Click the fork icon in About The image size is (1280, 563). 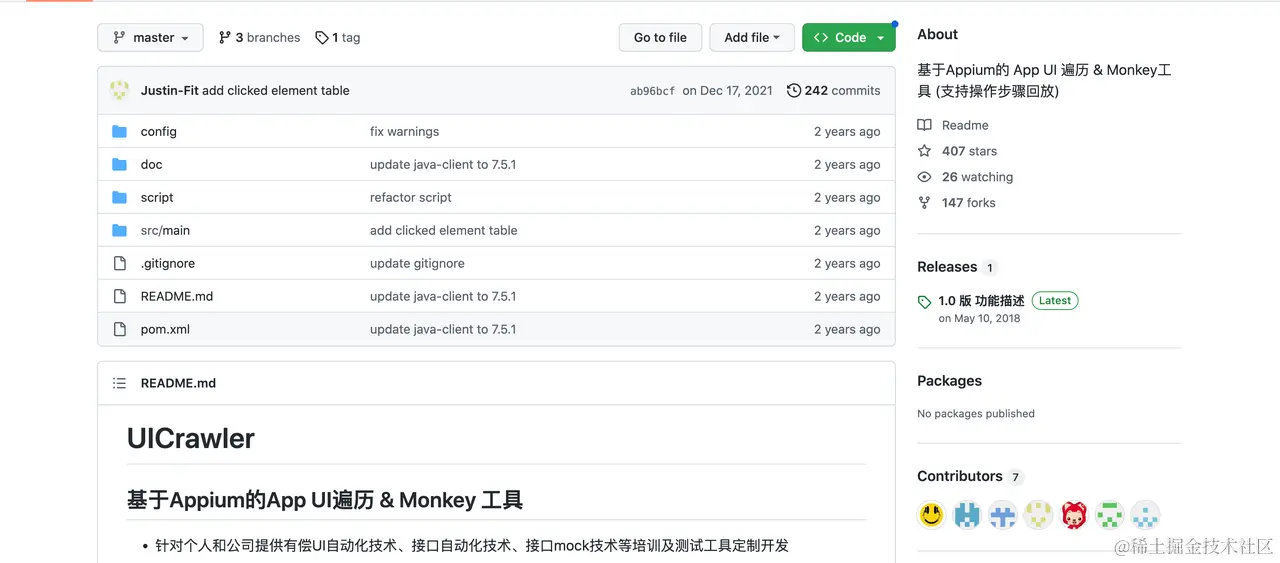click(x=924, y=203)
